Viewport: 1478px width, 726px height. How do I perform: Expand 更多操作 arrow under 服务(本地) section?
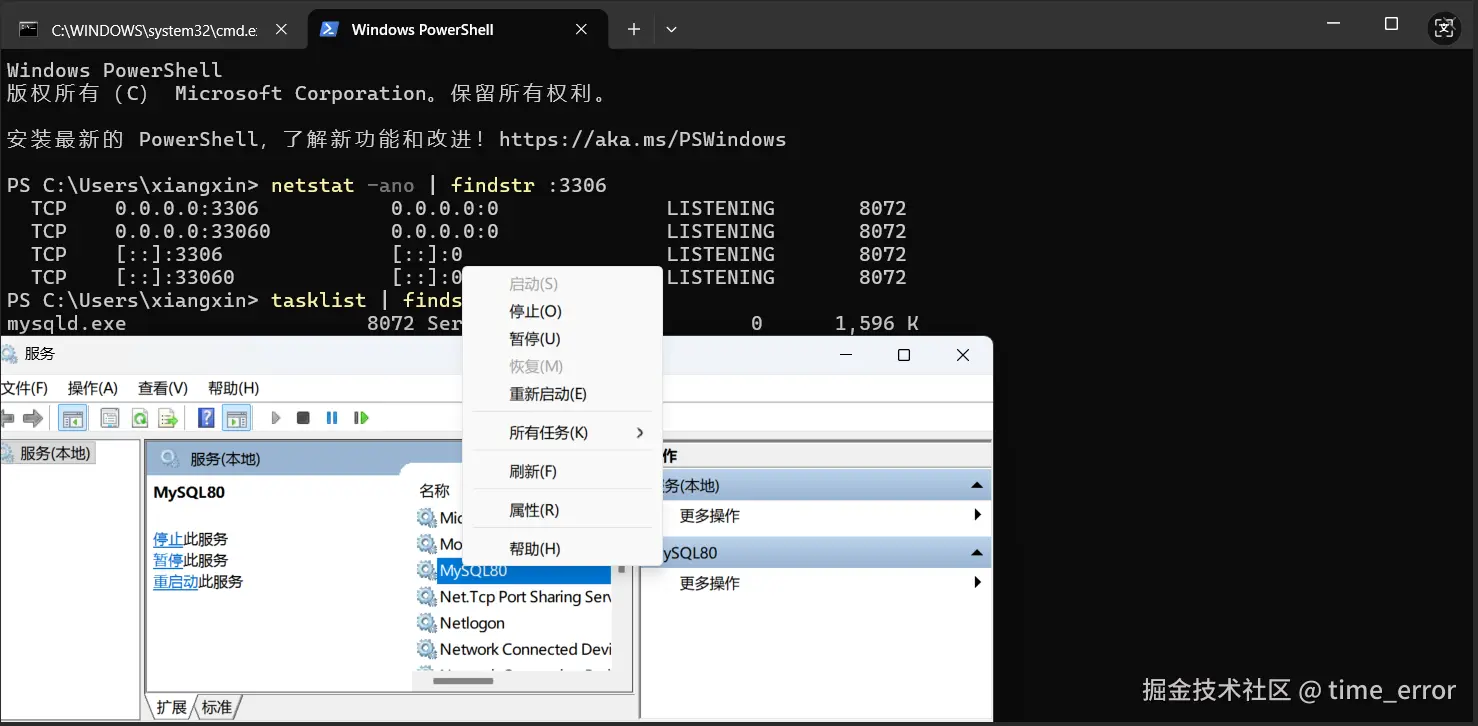[977, 516]
